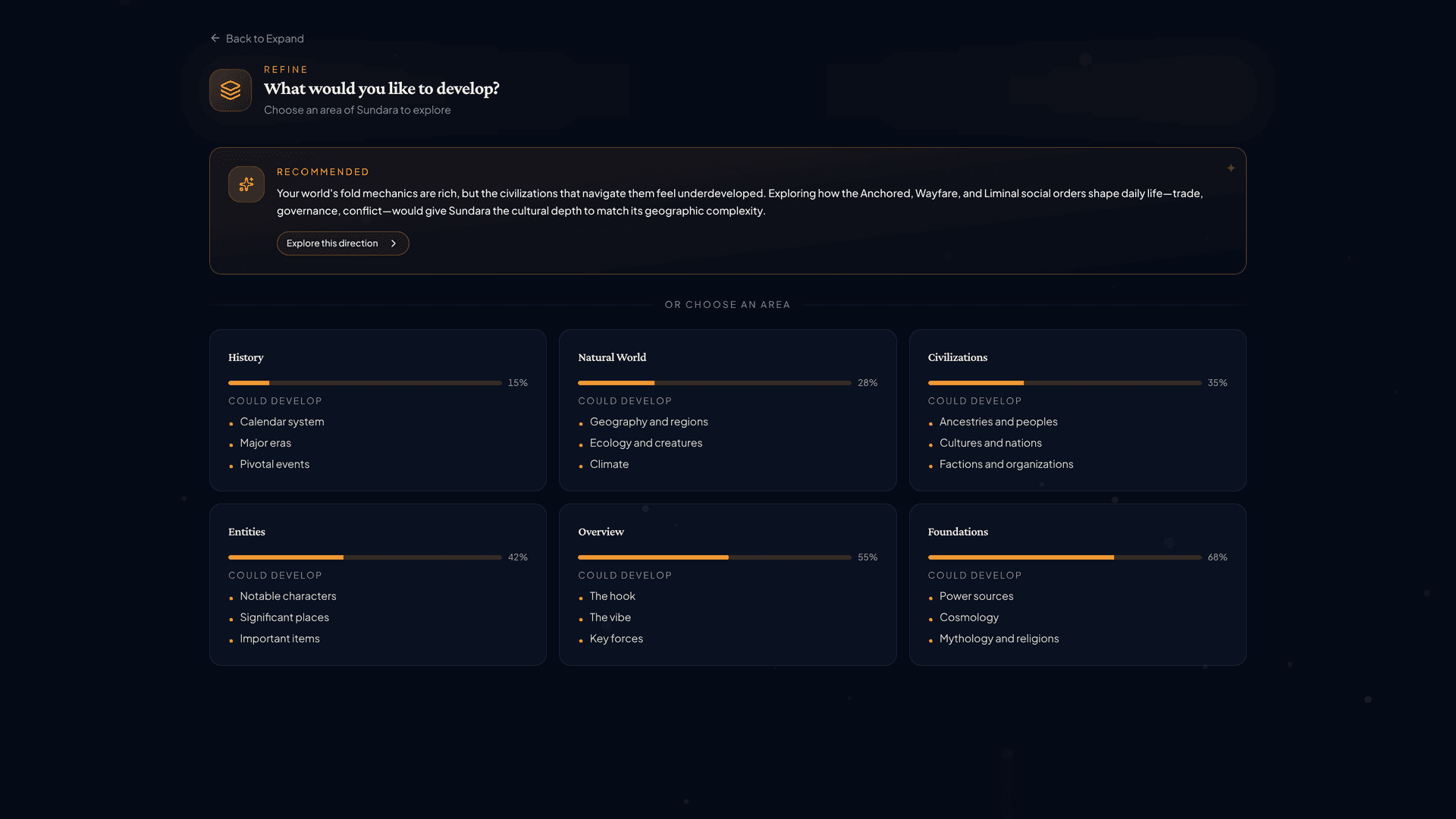Click 'Geography and regions' under Natural World

click(x=649, y=422)
